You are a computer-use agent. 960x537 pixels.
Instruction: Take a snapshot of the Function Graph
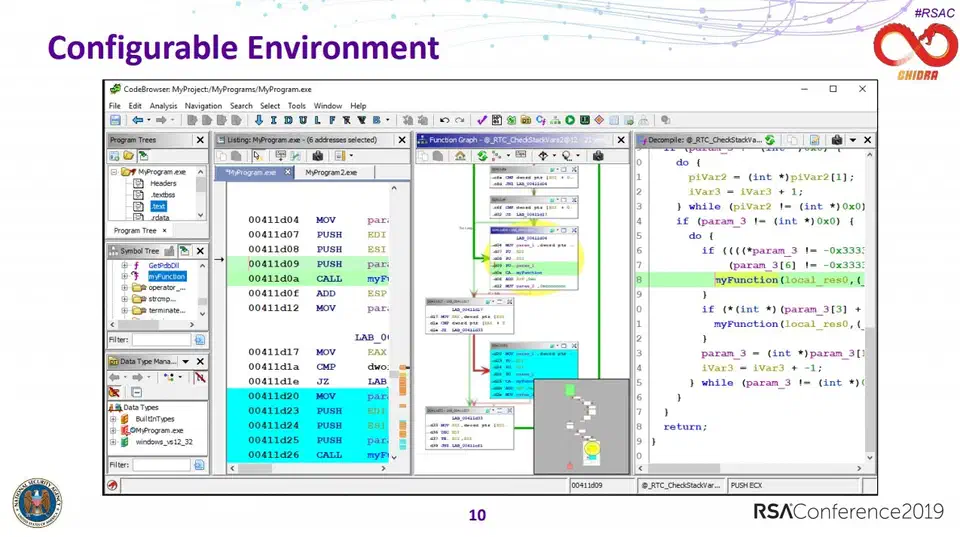(x=598, y=156)
